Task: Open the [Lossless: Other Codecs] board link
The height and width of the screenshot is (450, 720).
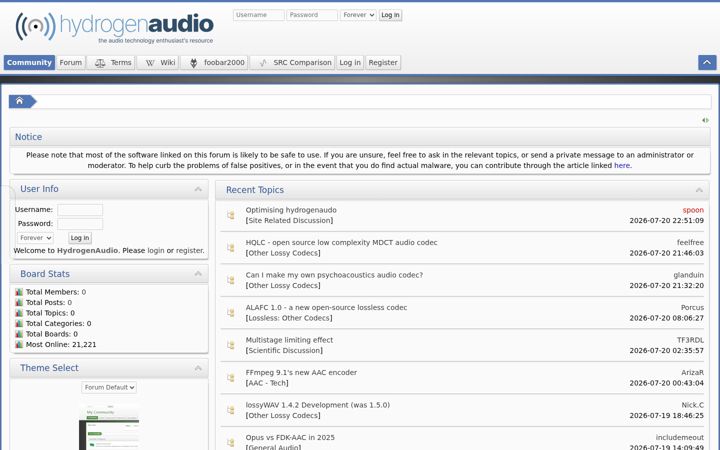Action: pyautogui.click(x=289, y=318)
